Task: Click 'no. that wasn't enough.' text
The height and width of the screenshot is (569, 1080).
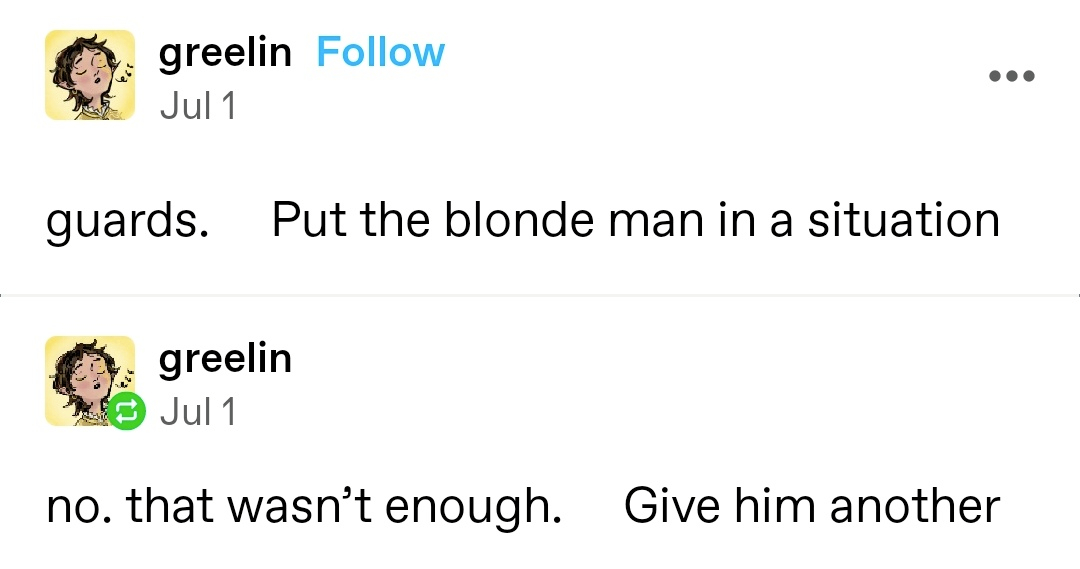Action: [x=304, y=506]
